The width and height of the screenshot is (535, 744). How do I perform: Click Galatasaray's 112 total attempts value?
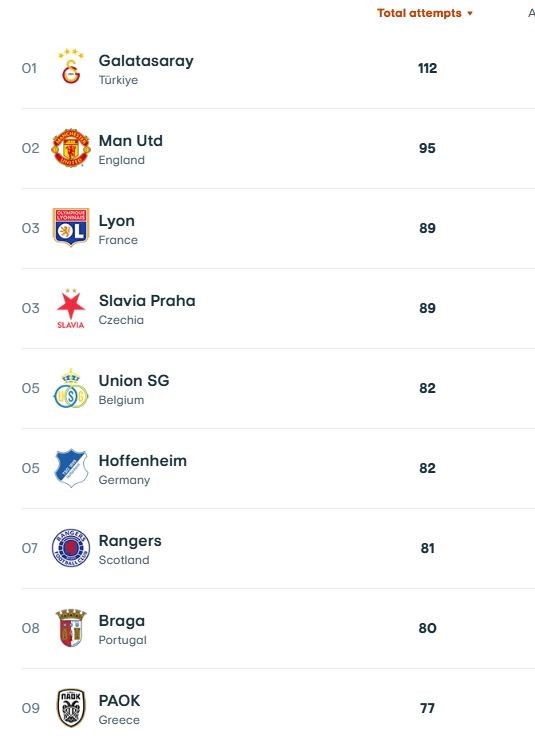427,68
